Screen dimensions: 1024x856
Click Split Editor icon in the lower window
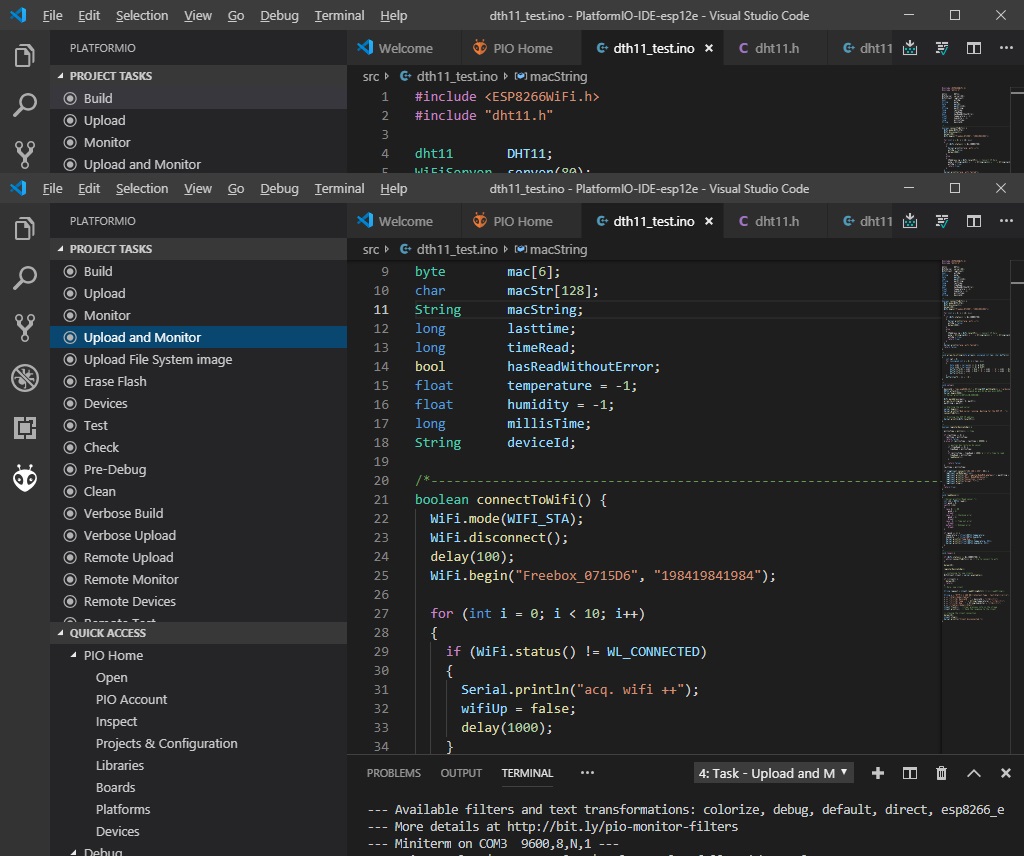pyautogui.click(x=974, y=221)
